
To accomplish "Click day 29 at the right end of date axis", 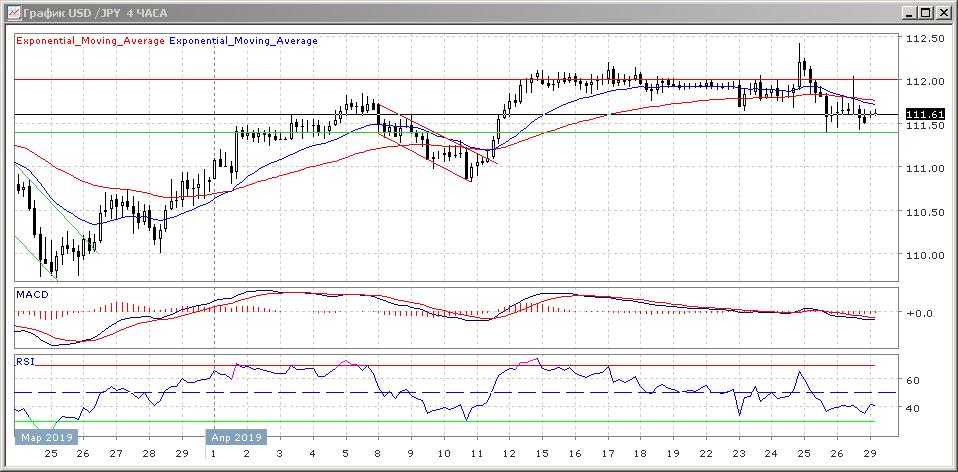I will pyautogui.click(x=869, y=452).
